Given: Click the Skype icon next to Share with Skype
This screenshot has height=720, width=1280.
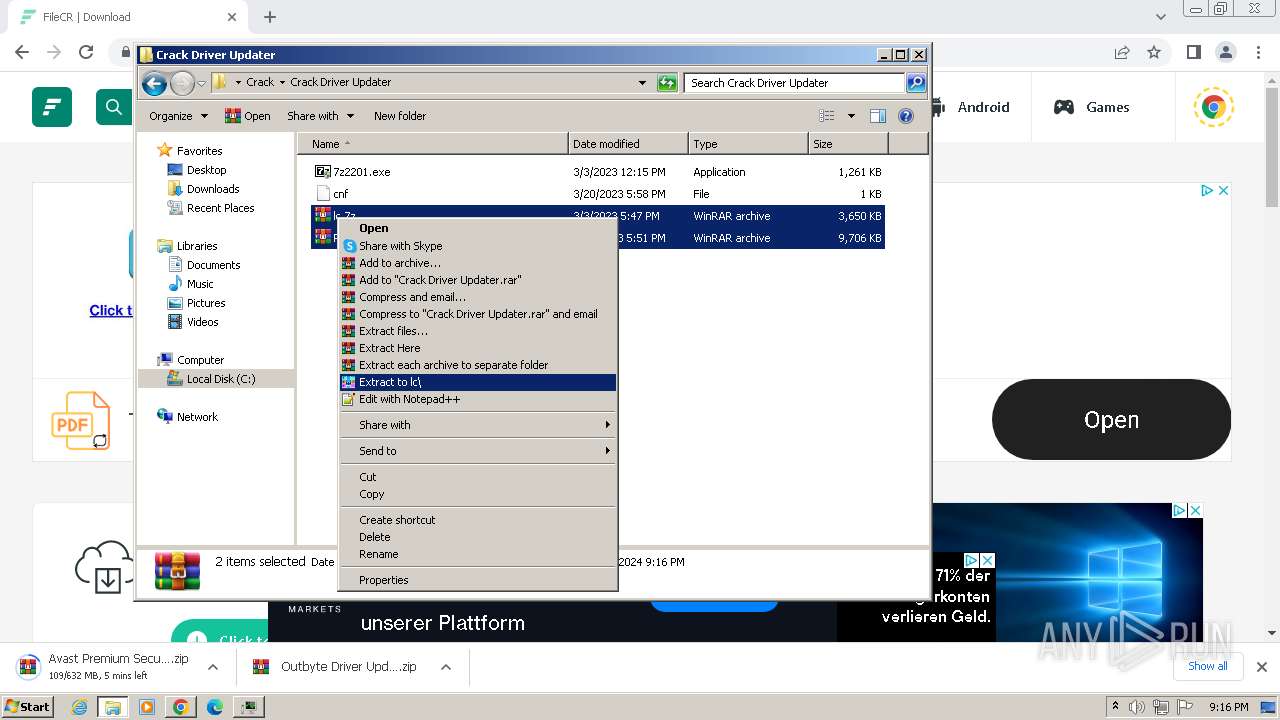Looking at the screenshot, I should 349,246.
